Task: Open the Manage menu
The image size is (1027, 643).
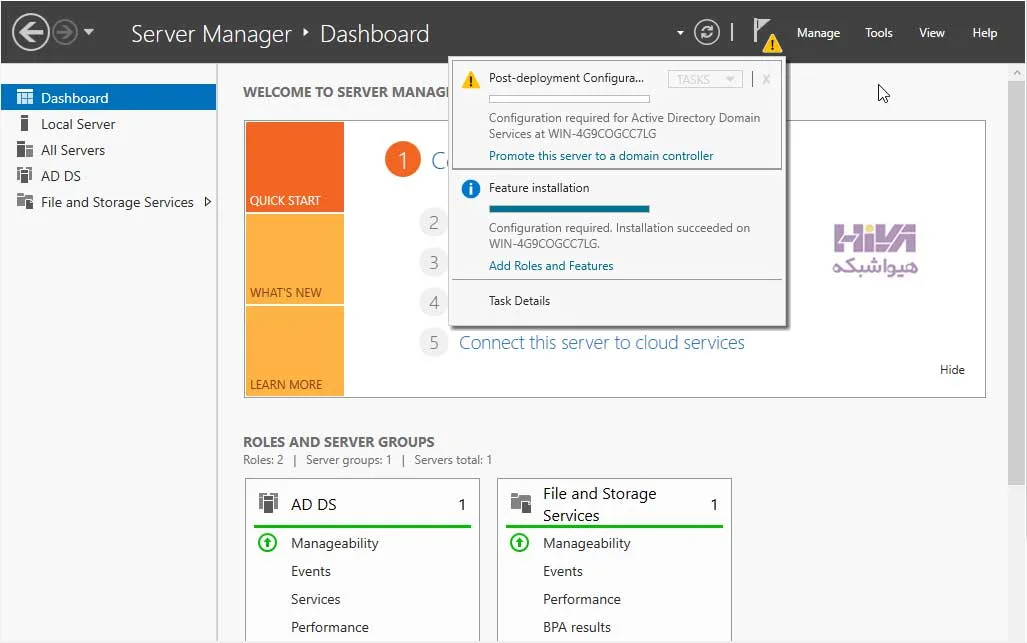Action: (818, 33)
